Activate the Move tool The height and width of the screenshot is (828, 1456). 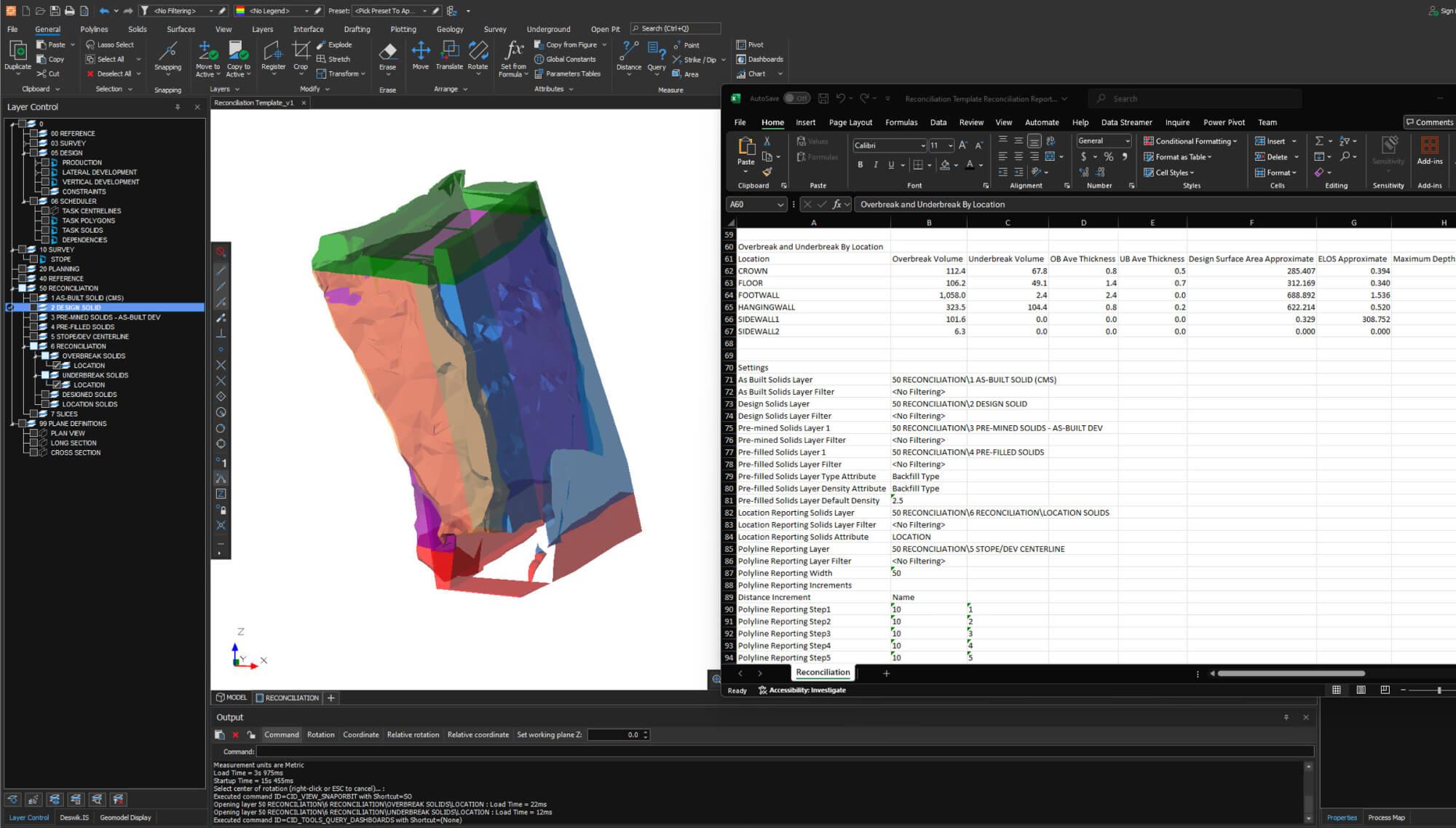(420, 56)
